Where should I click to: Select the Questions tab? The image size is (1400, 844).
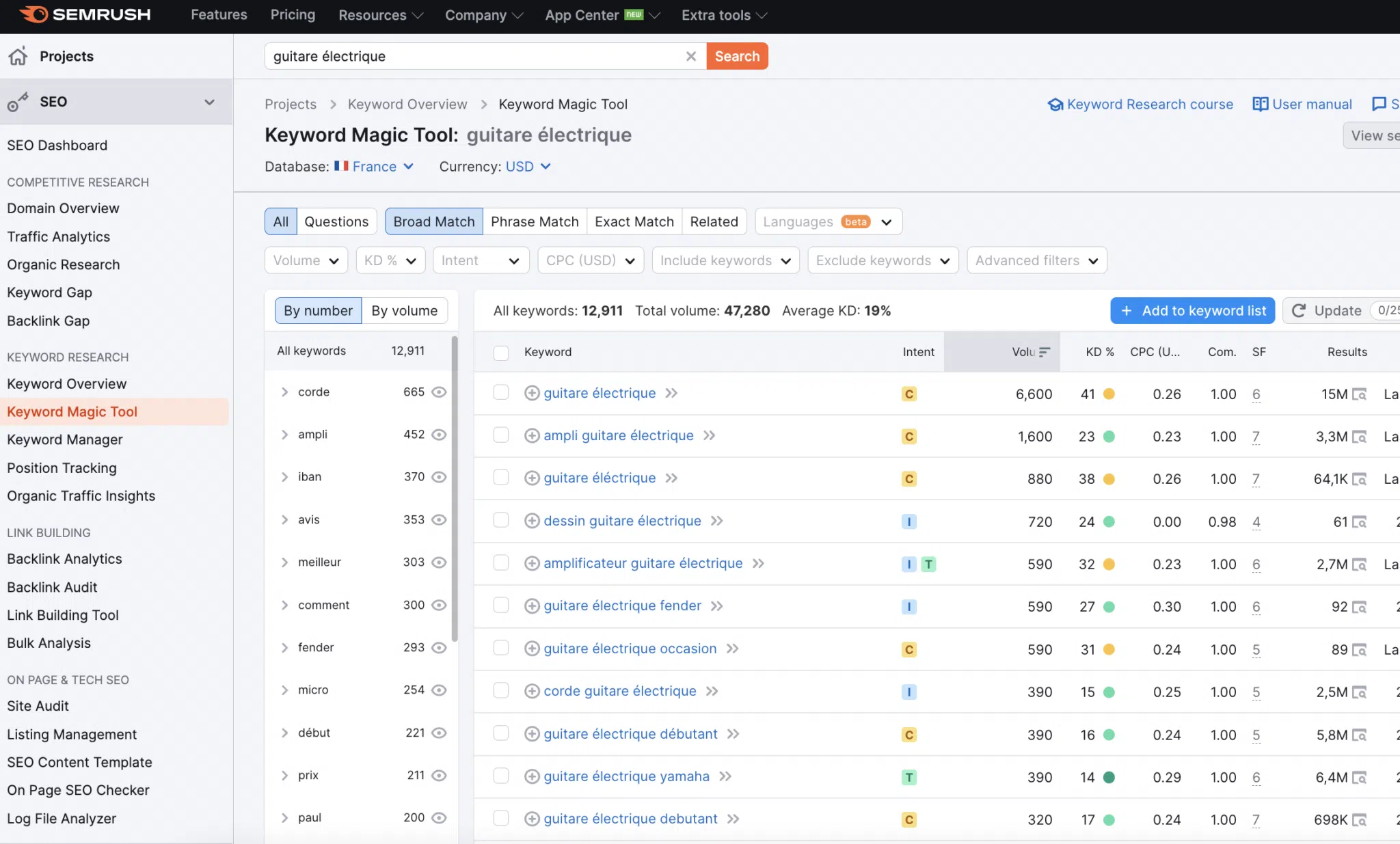click(336, 221)
